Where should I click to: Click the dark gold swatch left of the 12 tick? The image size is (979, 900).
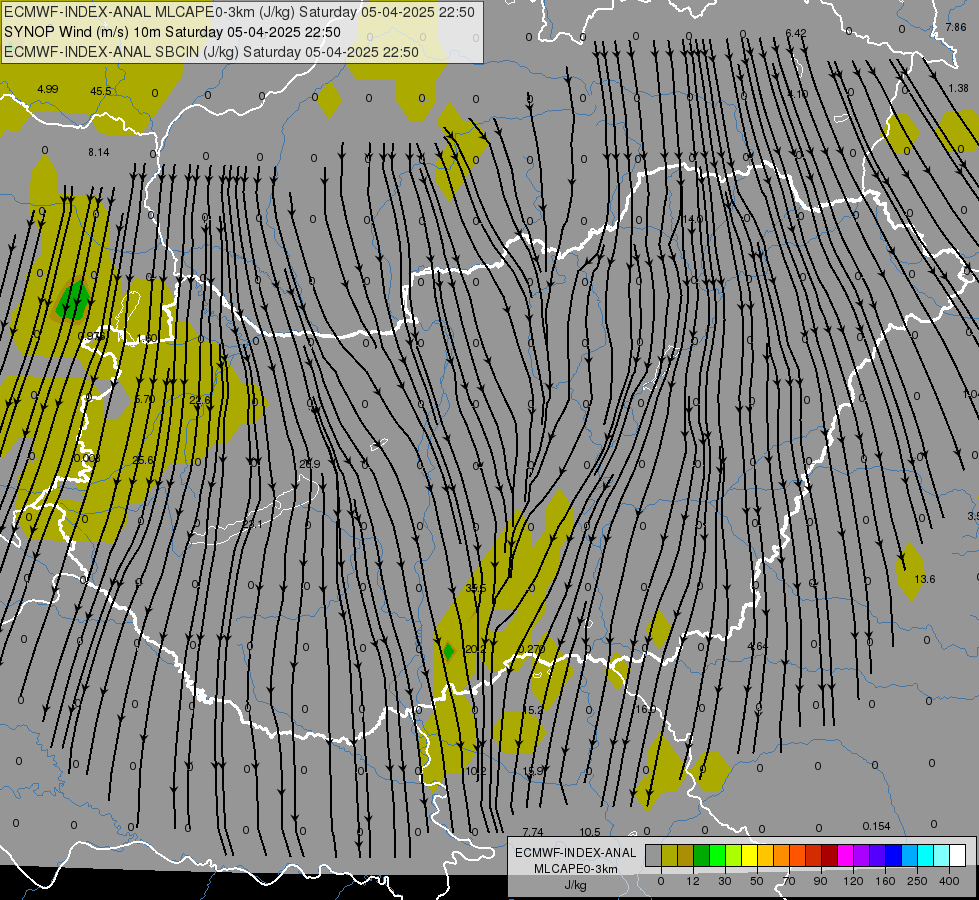point(686,856)
